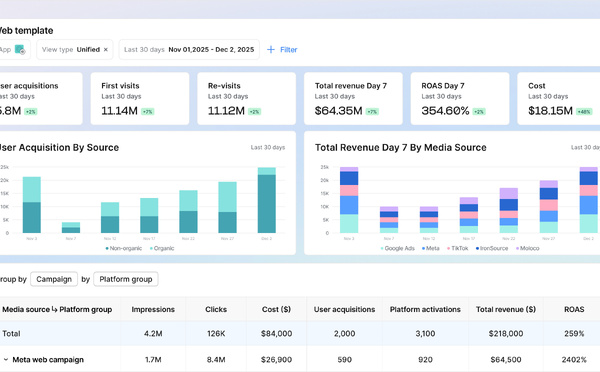
Task: Select the Cost metric card
Action: (x=559, y=98)
